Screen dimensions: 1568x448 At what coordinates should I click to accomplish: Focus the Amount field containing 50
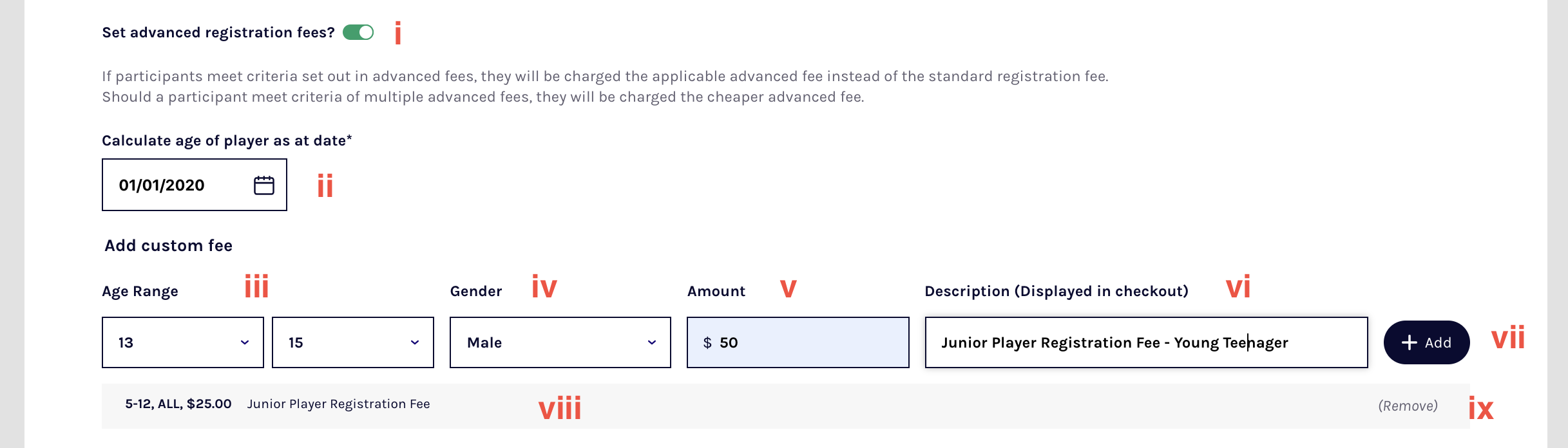tap(798, 342)
